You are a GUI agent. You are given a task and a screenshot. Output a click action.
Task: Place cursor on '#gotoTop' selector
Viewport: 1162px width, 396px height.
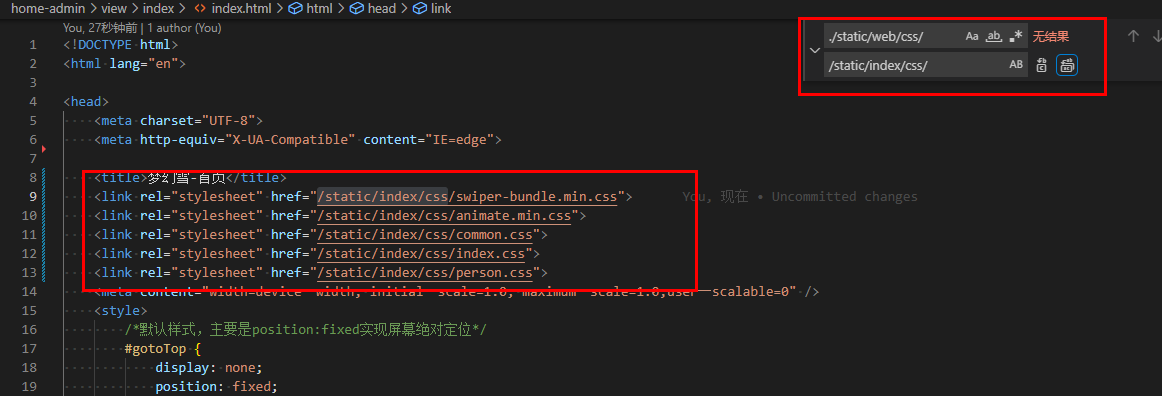click(155, 349)
